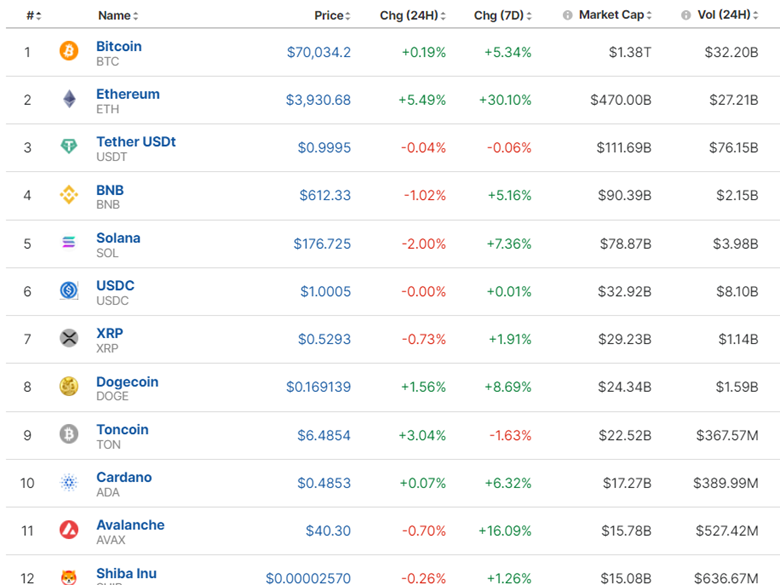780x585 pixels.
Task: Click the AVAX ticker symbol text
Action: point(111,540)
